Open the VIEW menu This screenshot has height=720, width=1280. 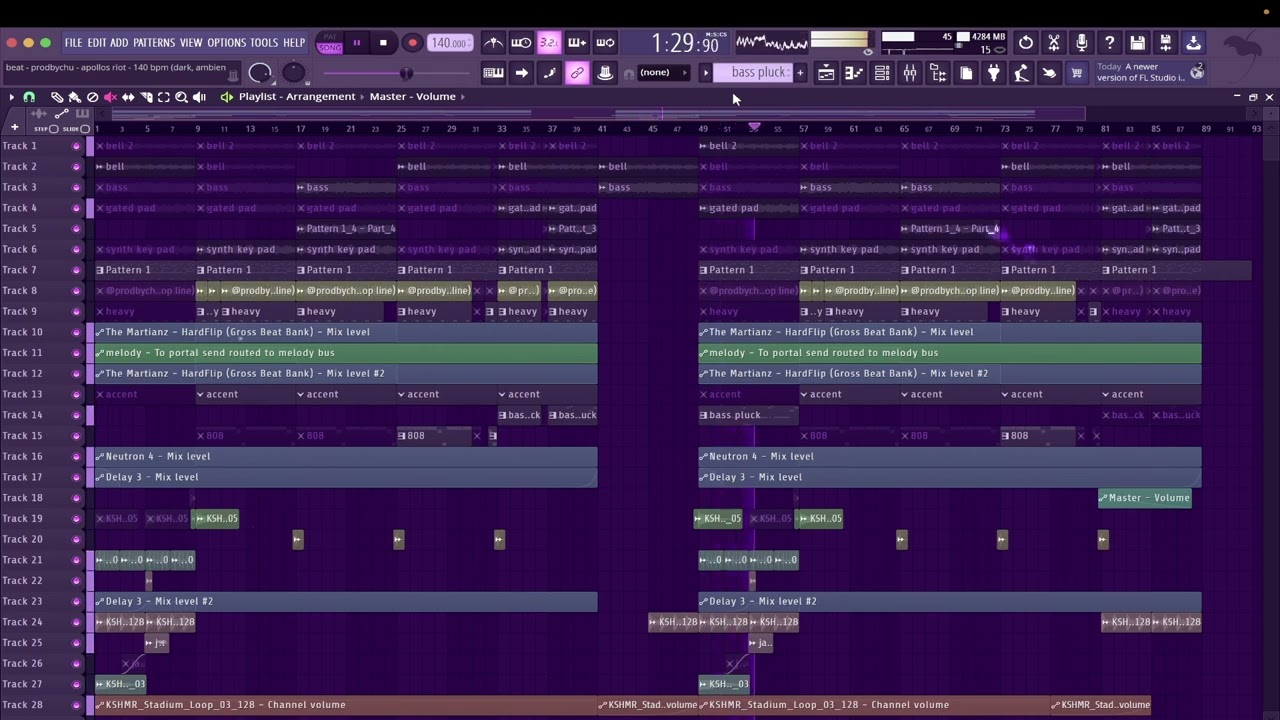click(x=191, y=43)
